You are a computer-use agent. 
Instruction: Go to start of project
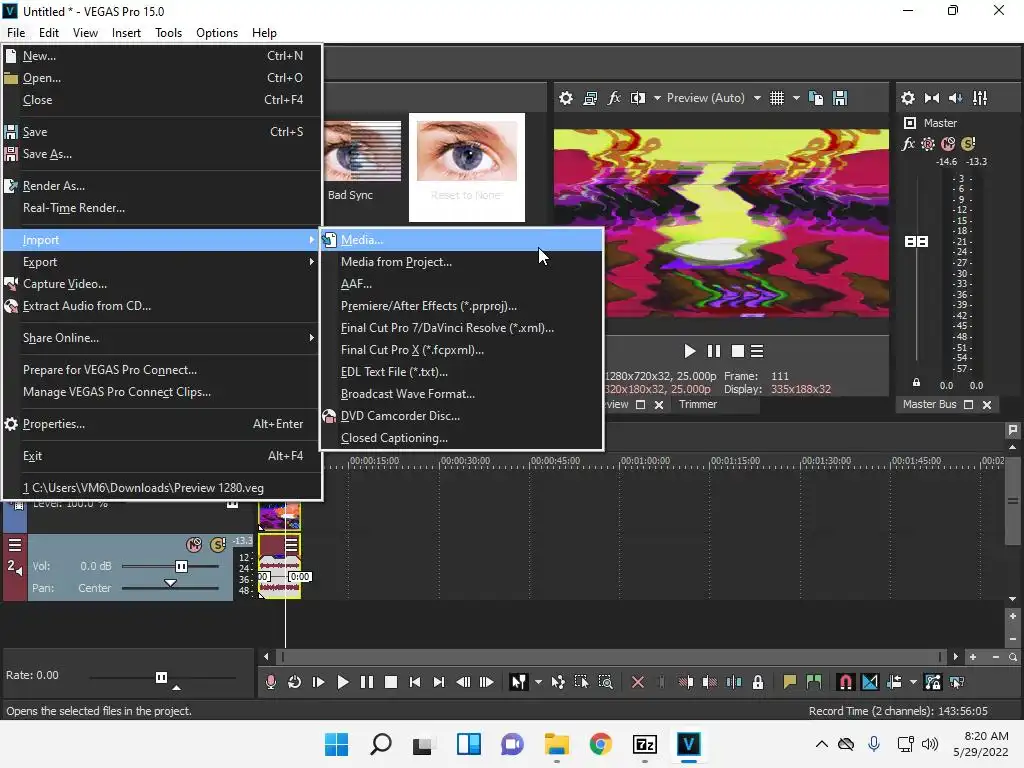click(415, 682)
